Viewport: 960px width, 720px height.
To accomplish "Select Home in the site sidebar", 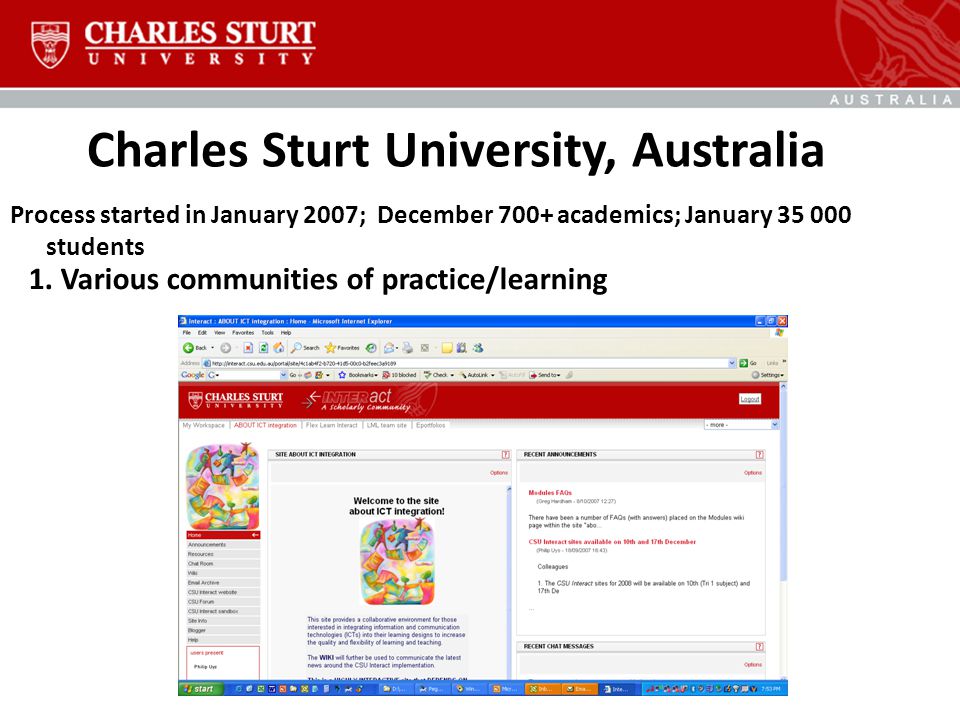I will (x=223, y=535).
